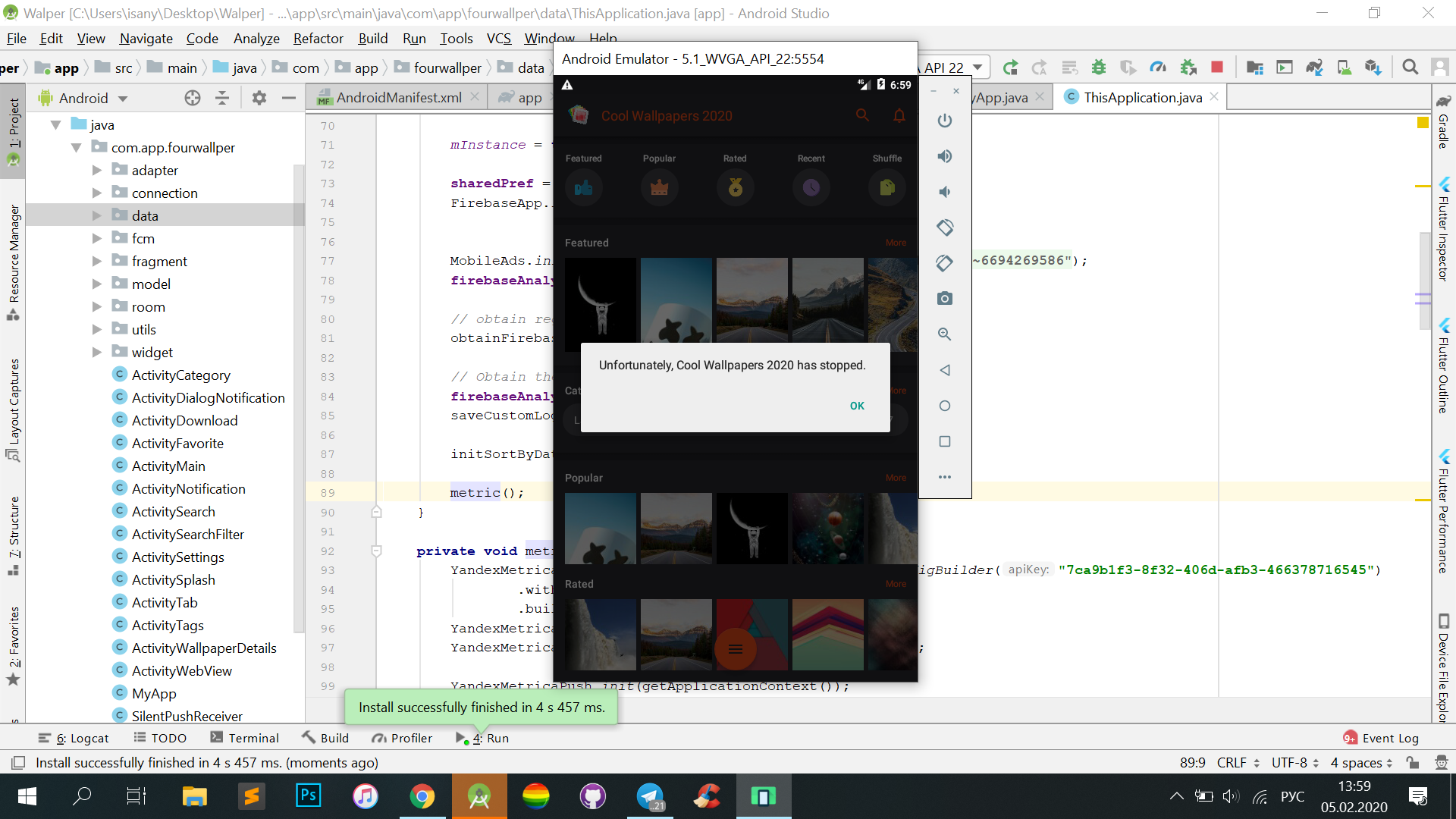Expand the data package node
The height and width of the screenshot is (819, 1456).
coord(97,216)
